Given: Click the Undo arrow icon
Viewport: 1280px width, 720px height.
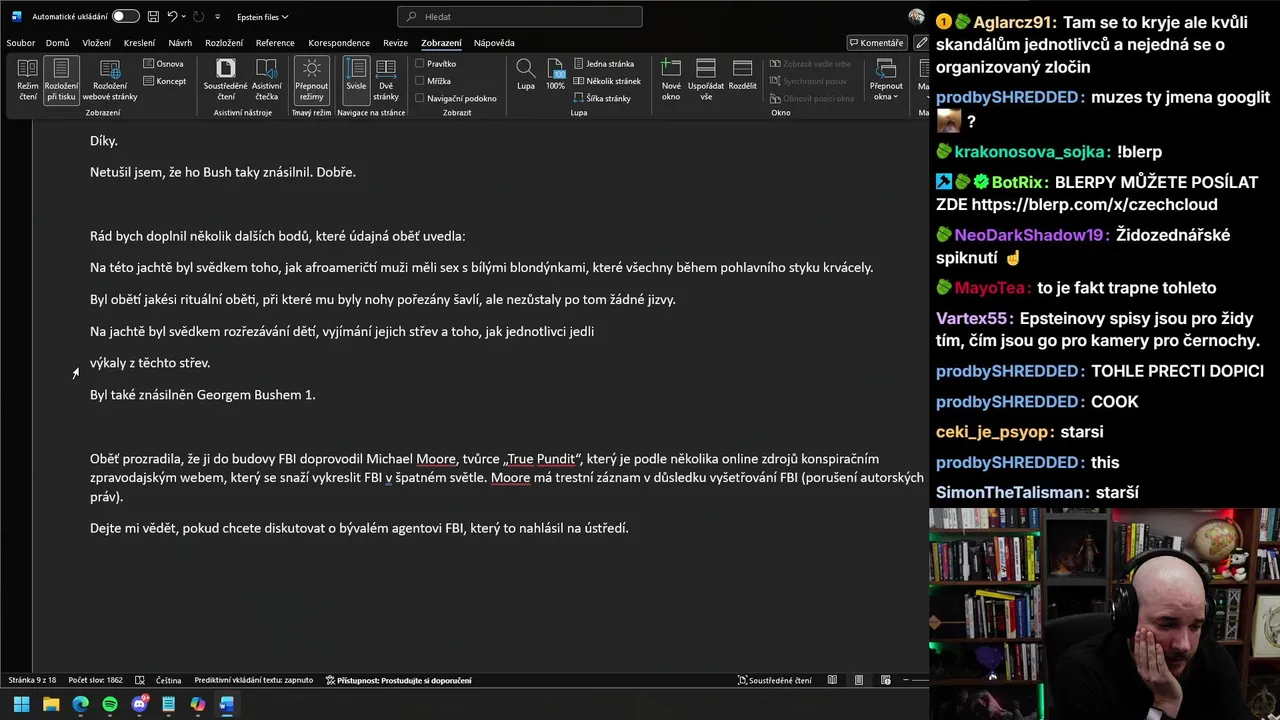Looking at the screenshot, I should [172, 17].
